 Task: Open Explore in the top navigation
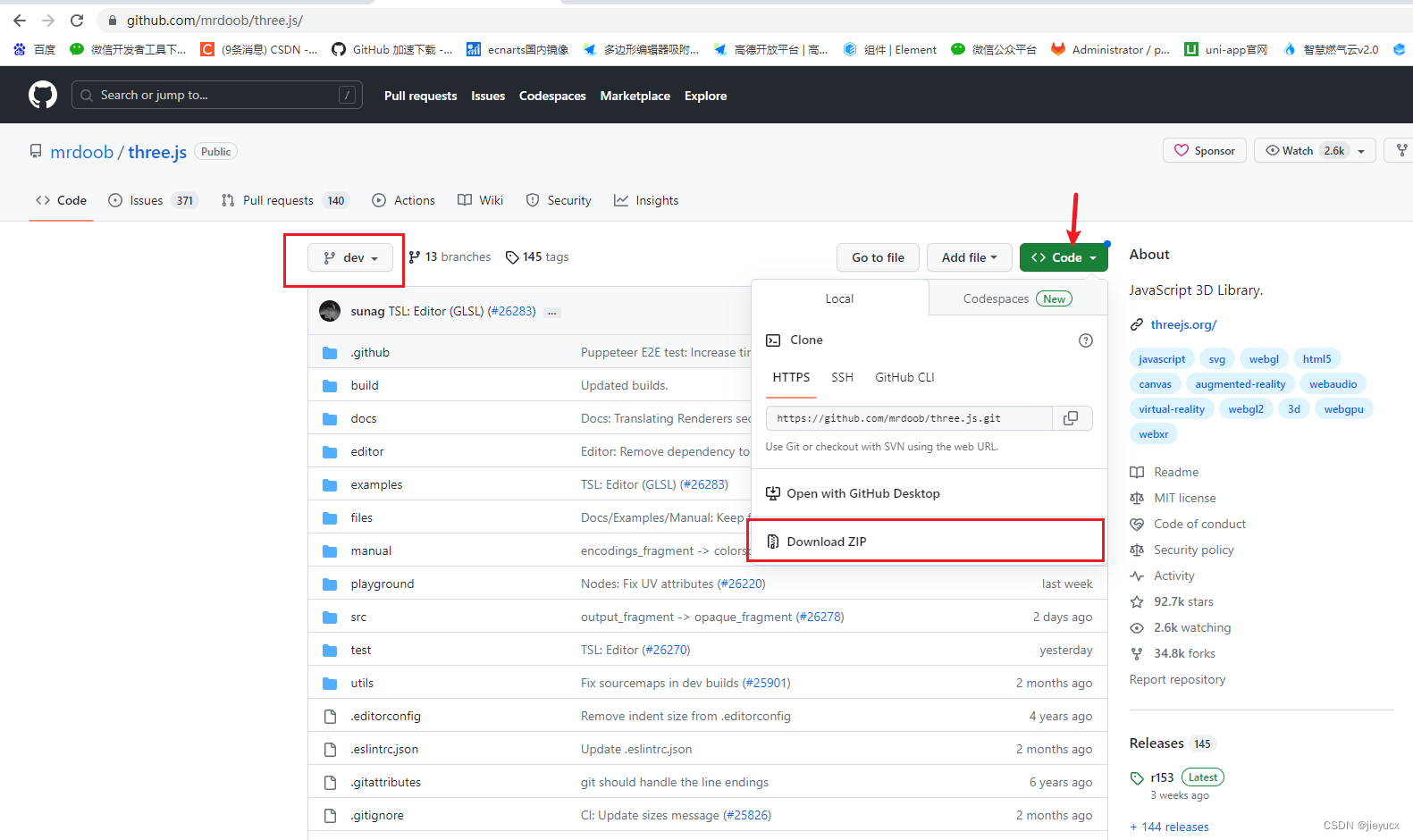pos(705,96)
